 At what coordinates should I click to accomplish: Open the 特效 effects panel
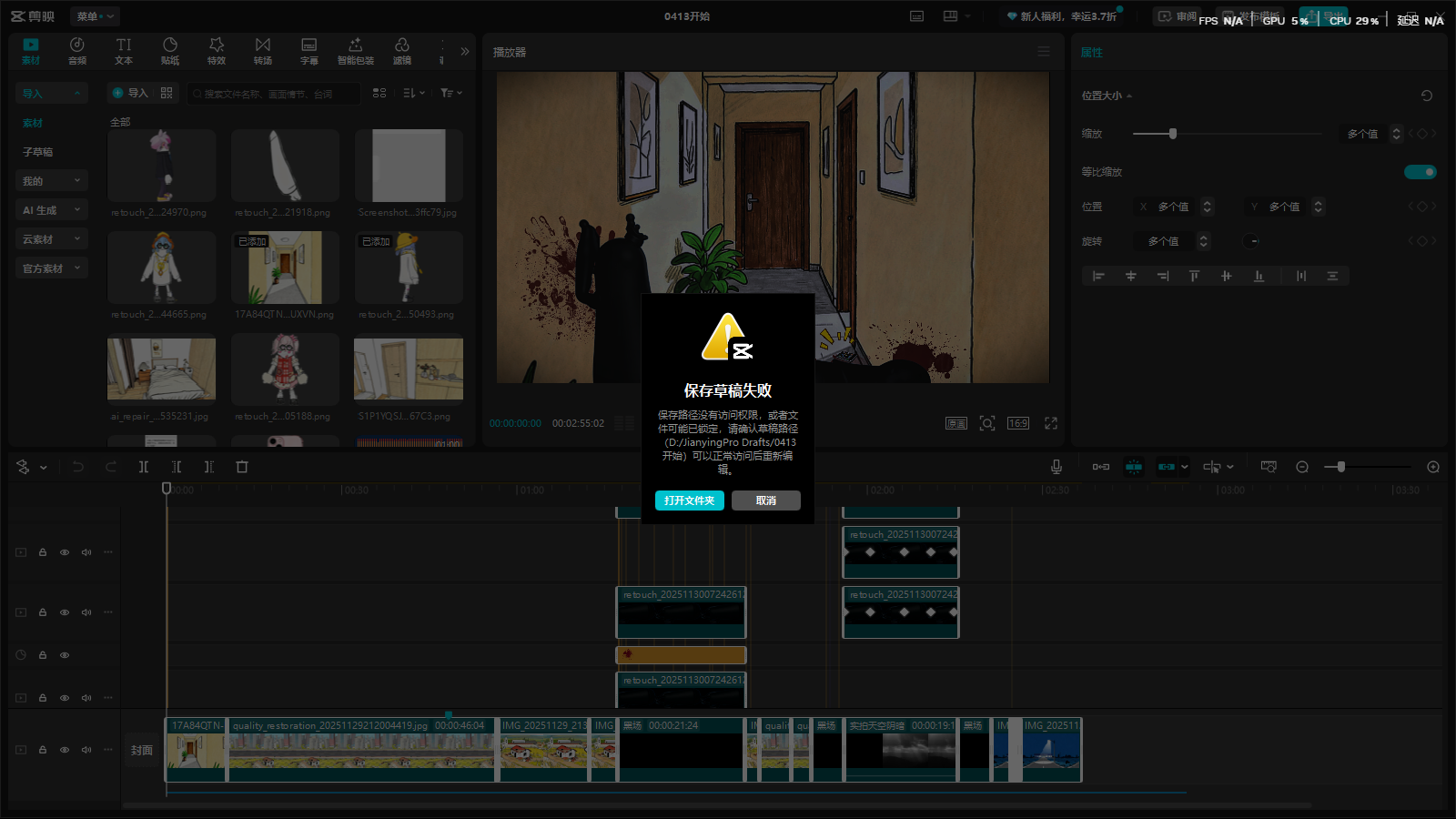[217, 51]
